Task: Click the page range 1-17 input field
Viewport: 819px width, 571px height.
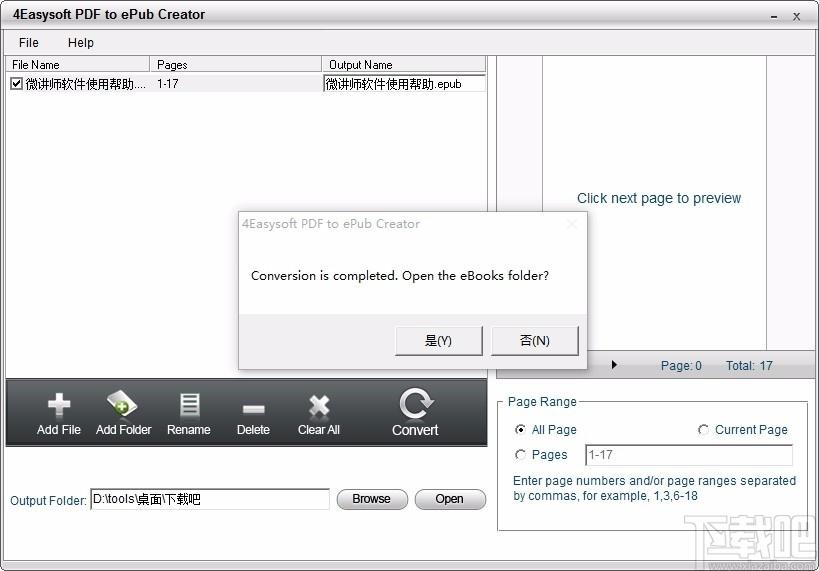Action: click(x=689, y=455)
